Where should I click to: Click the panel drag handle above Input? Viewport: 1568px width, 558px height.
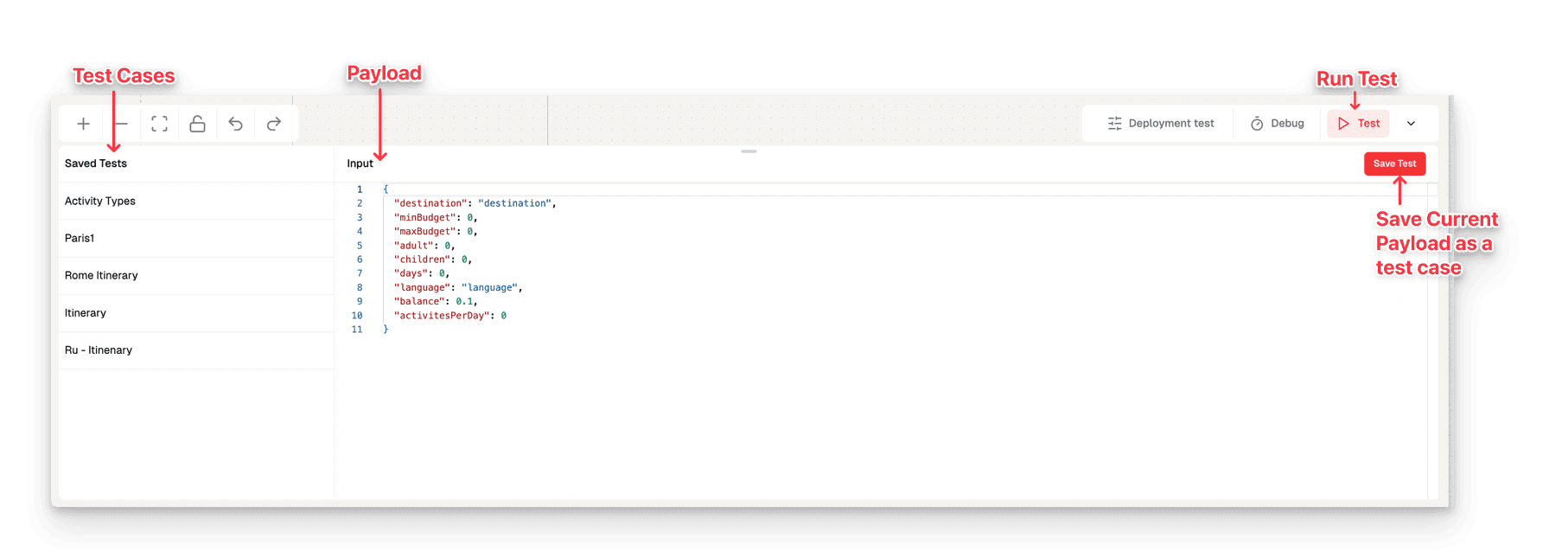[x=749, y=151]
